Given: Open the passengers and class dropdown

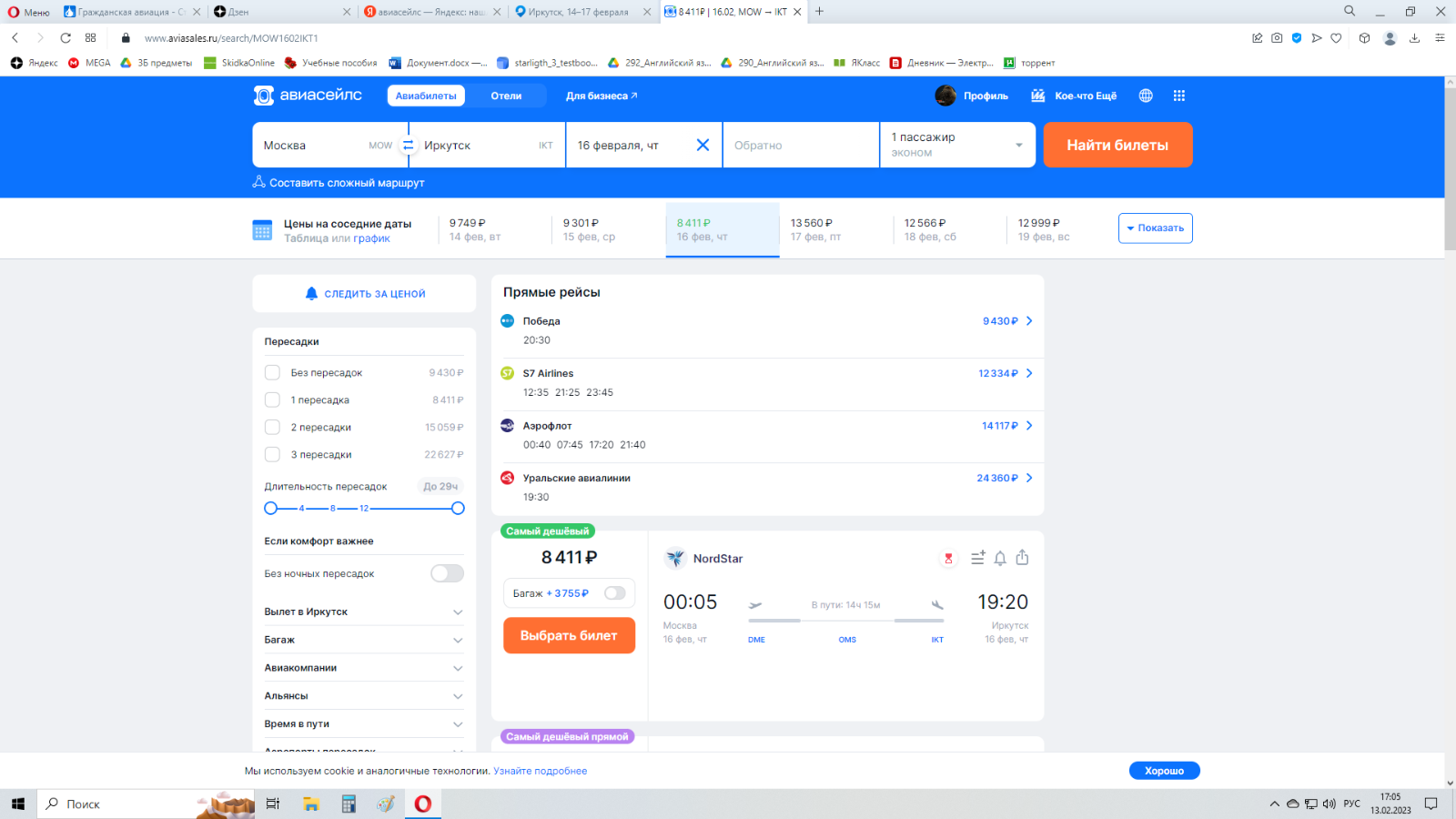Looking at the screenshot, I should click(957, 145).
